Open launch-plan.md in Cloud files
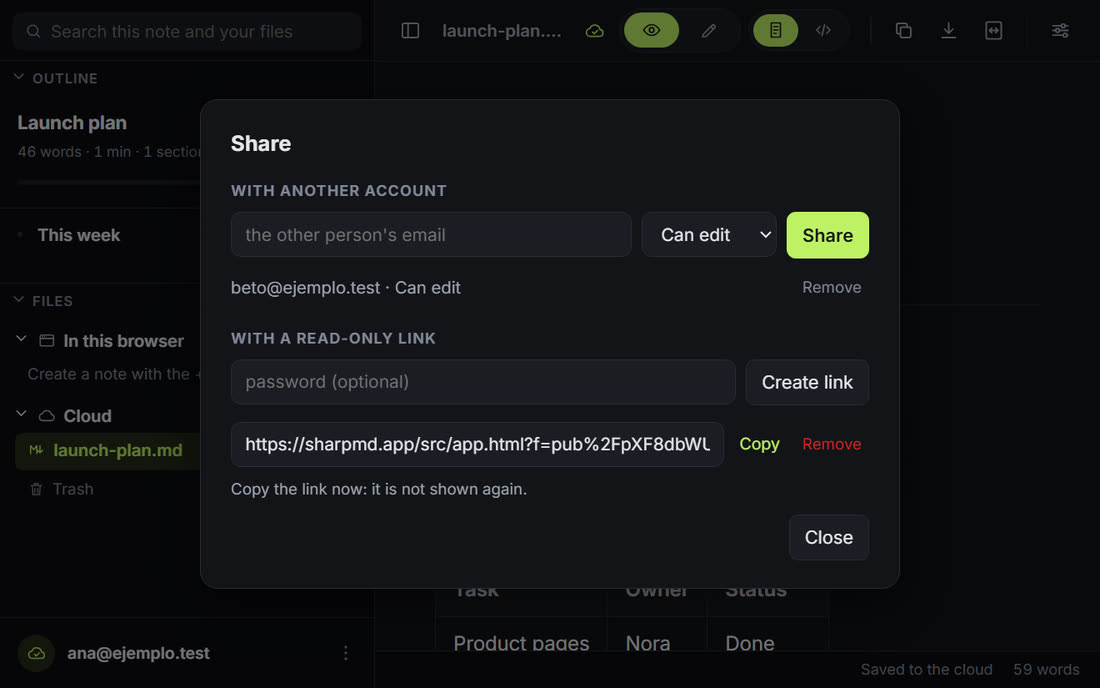The height and width of the screenshot is (688, 1100). coord(118,450)
